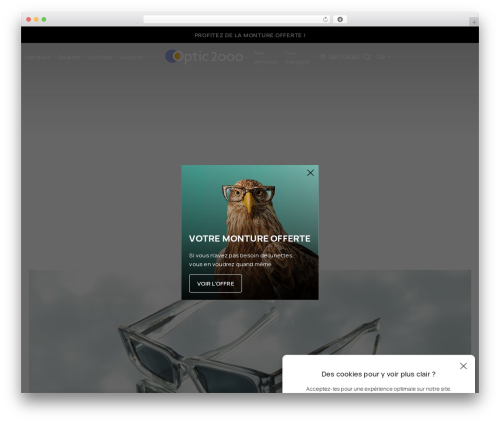
Task: Open the Audition menu
Action: click(132, 57)
